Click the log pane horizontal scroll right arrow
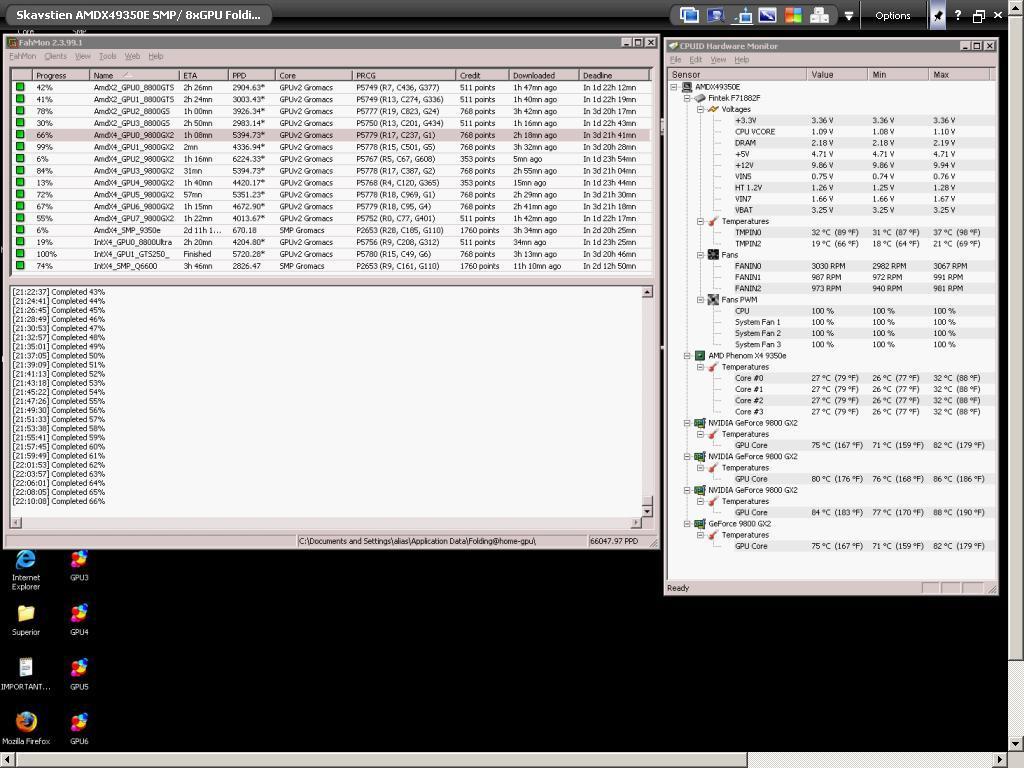Screen dimensions: 1024x769 pyautogui.click(x=636, y=522)
